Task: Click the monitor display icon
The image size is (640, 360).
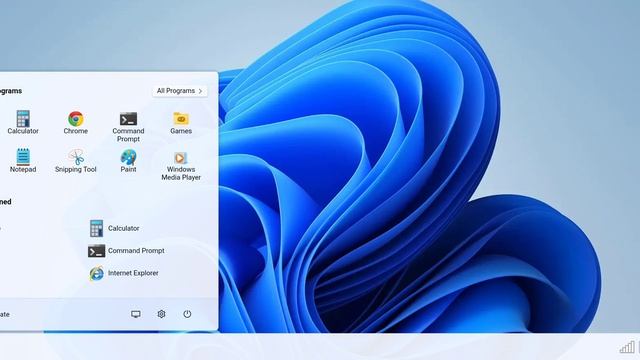Action: (x=136, y=314)
